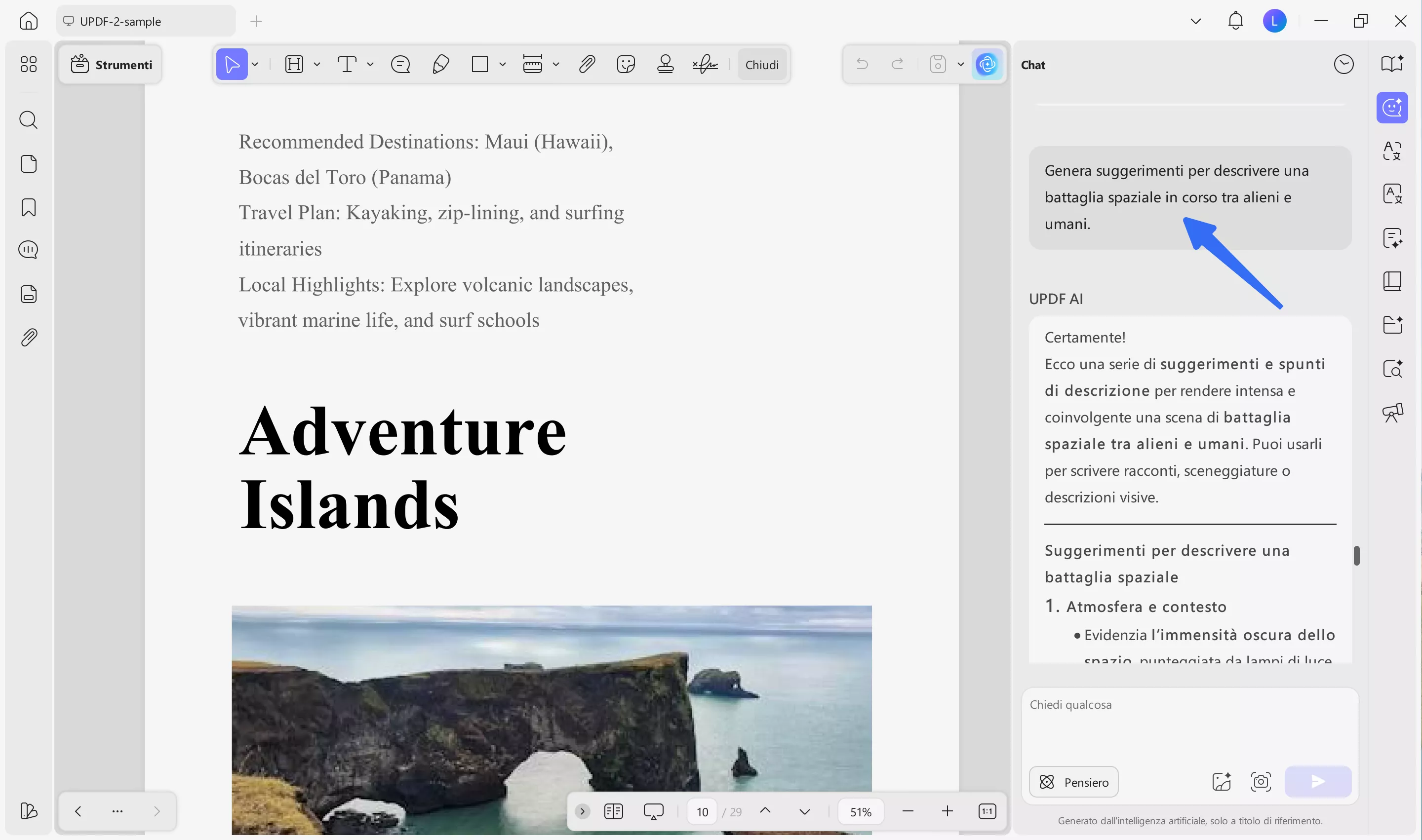The height and width of the screenshot is (840, 1422).
Task: Toggle the Pensiero thinking mode
Action: (1073, 782)
